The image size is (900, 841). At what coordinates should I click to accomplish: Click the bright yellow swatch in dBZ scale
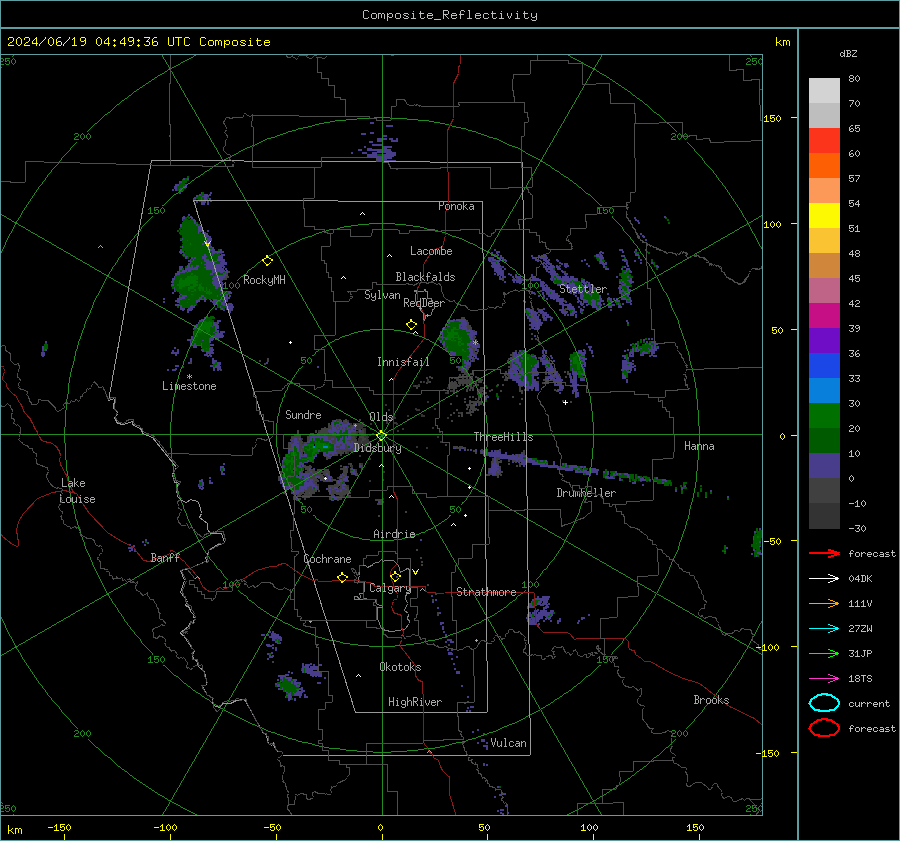tap(824, 215)
